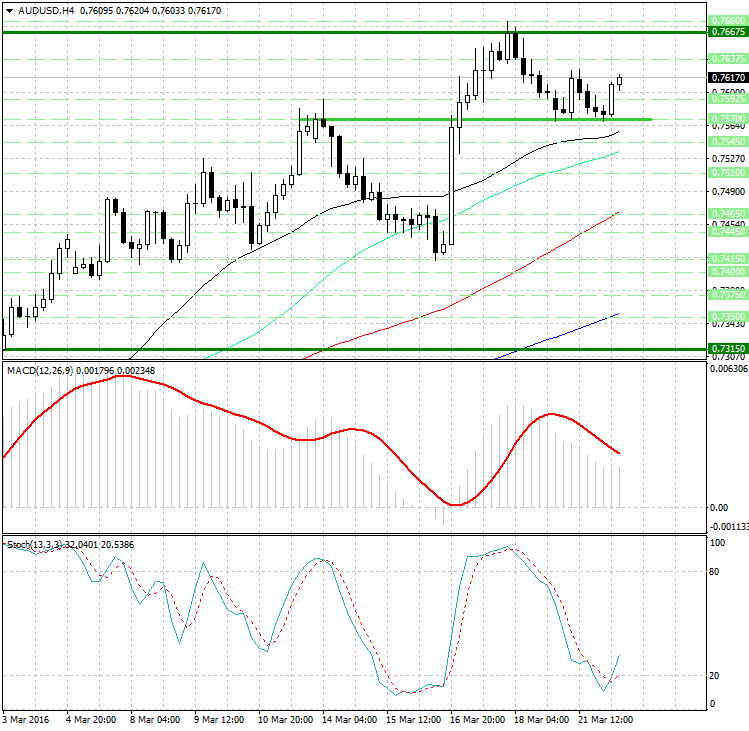Click the 21 Mar 12:00 time label
The width and height of the screenshot is (749, 731).
pyautogui.click(x=606, y=720)
